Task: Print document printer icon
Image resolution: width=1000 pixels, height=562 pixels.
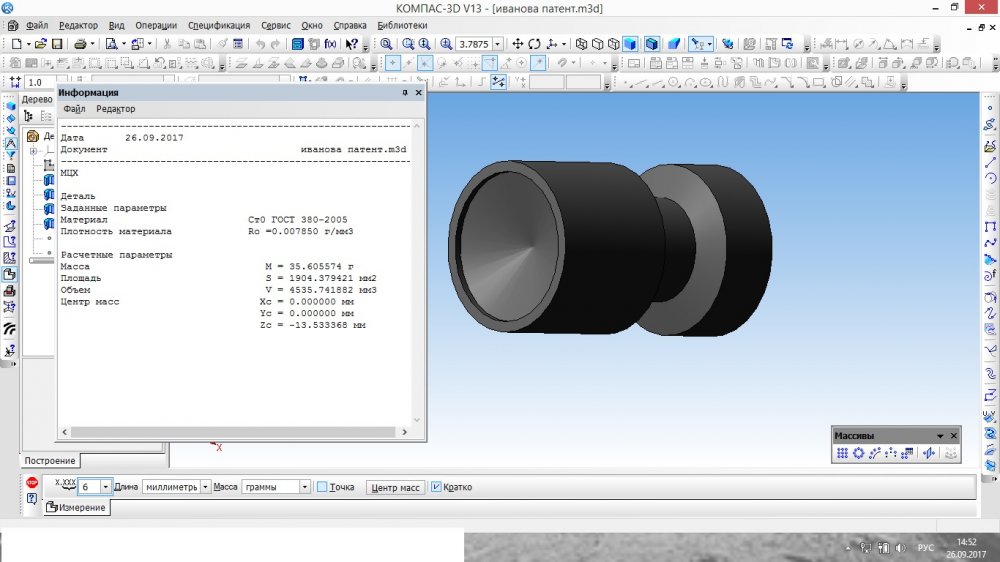Action: coord(80,44)
